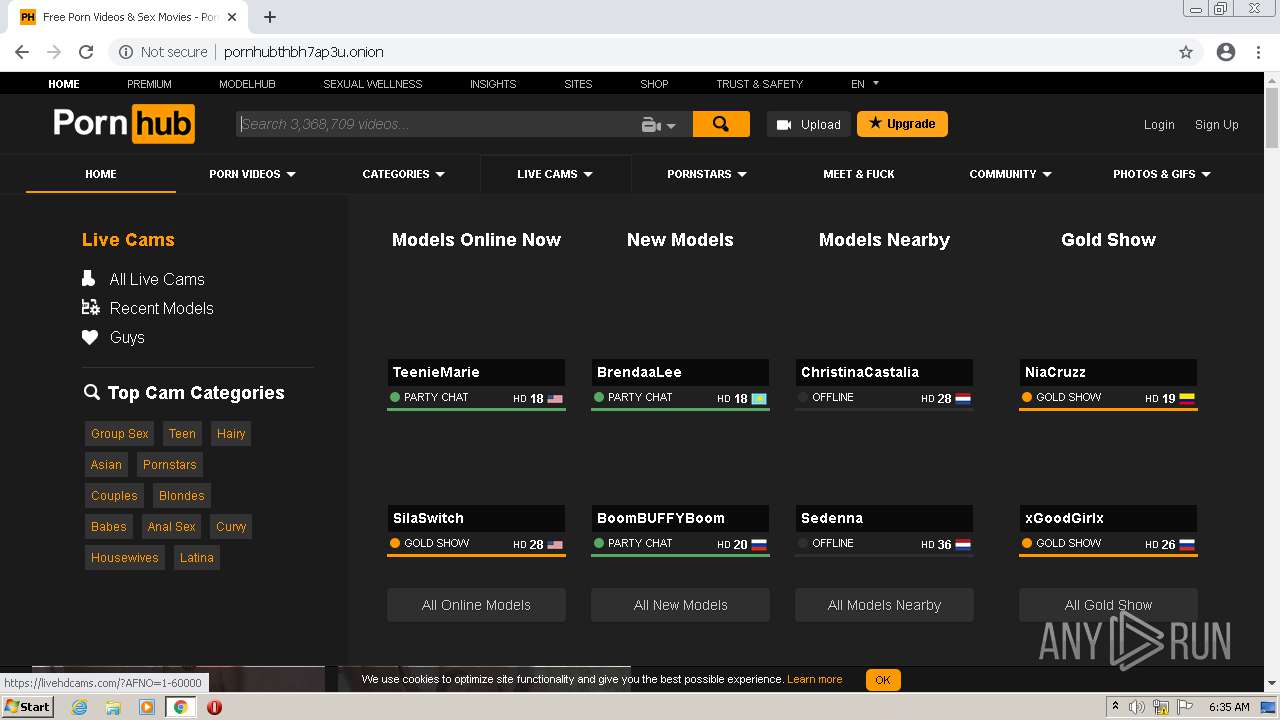Viewport: 1280px width, 720px height.
Task: Select the Home tab in main navigation
Action: (101, 174)
